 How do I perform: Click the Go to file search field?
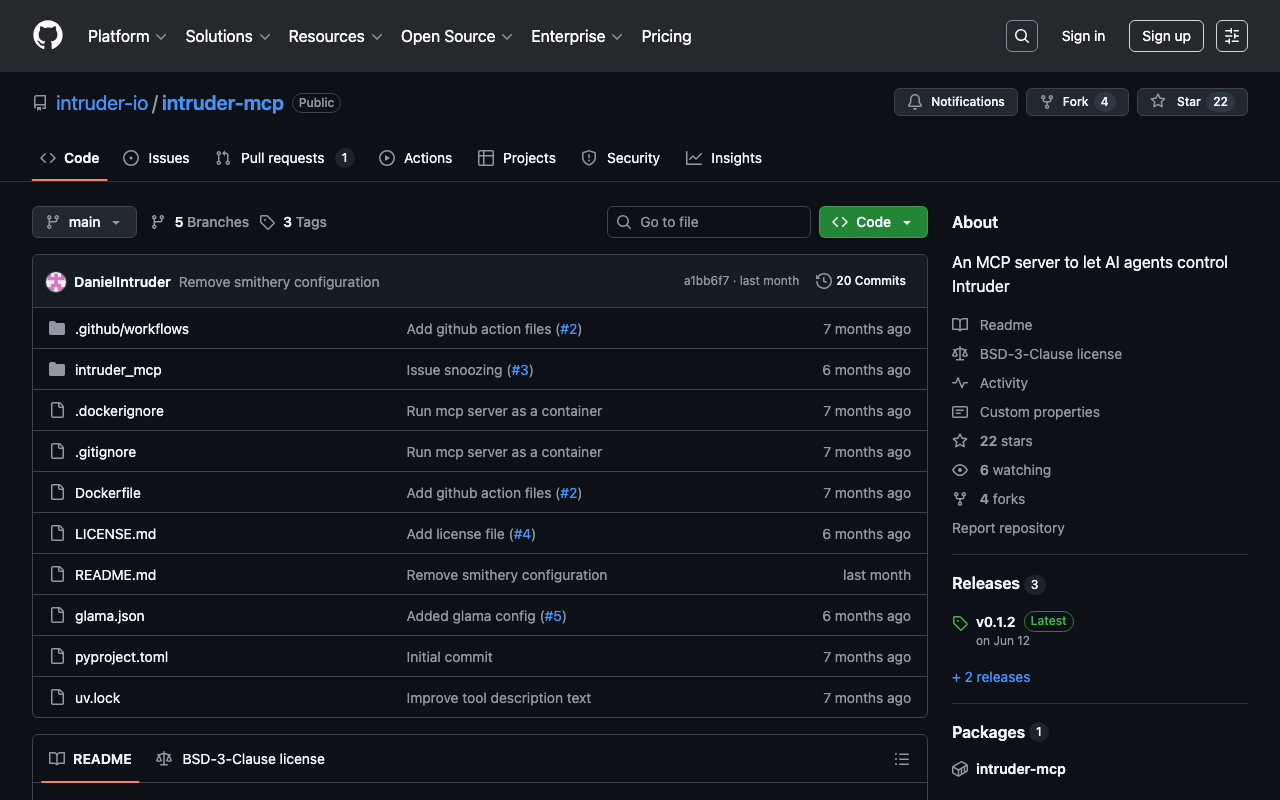point(710,222)
